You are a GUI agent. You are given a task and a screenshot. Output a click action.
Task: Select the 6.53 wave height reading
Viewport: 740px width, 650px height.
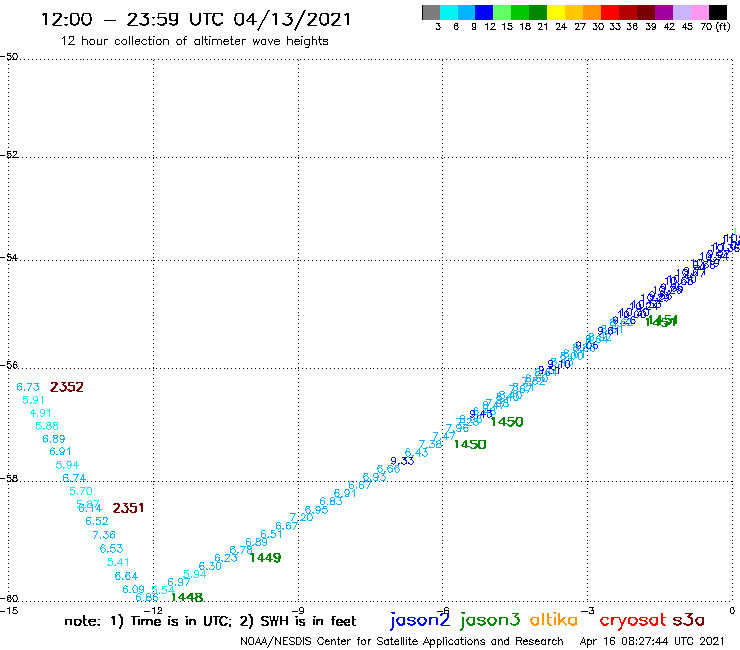coord(111,549)
